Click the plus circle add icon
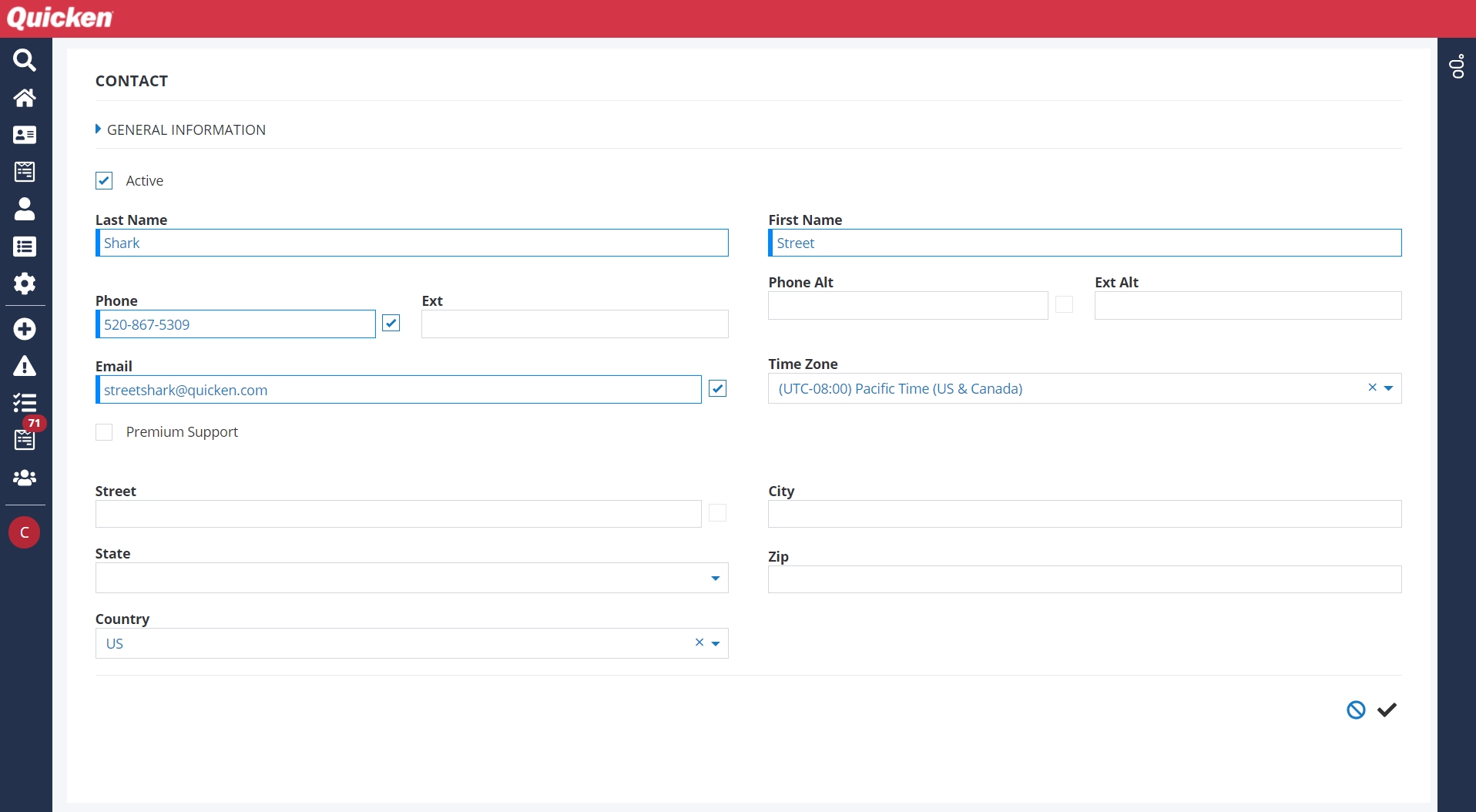 coord(25,329)
